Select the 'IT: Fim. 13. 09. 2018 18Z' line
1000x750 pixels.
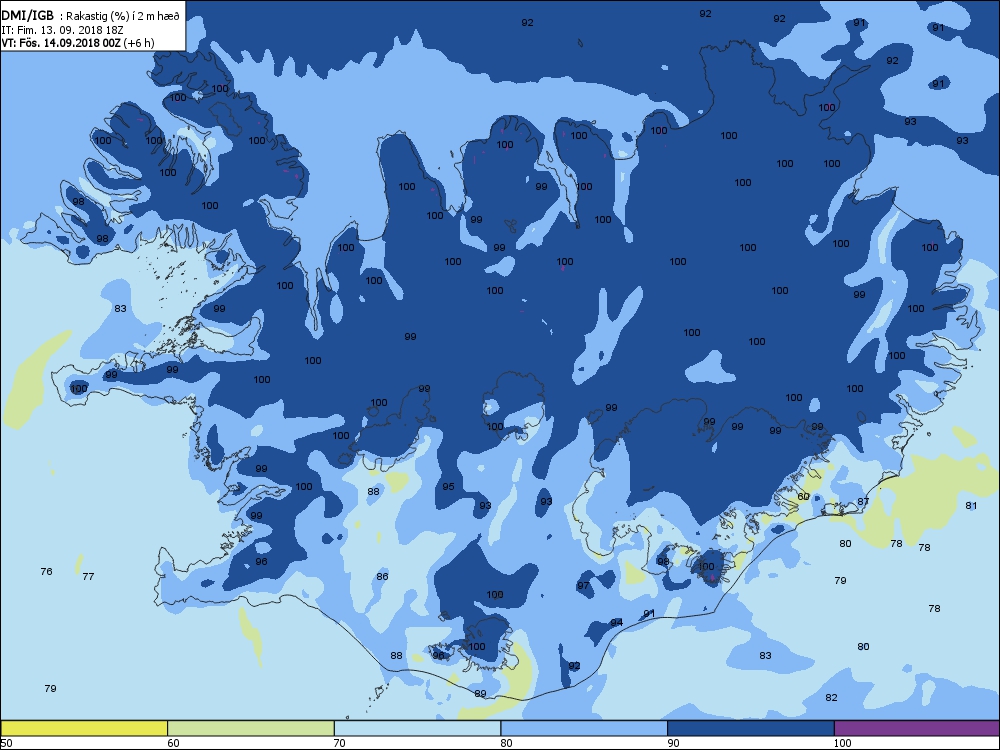coord(62,30)
